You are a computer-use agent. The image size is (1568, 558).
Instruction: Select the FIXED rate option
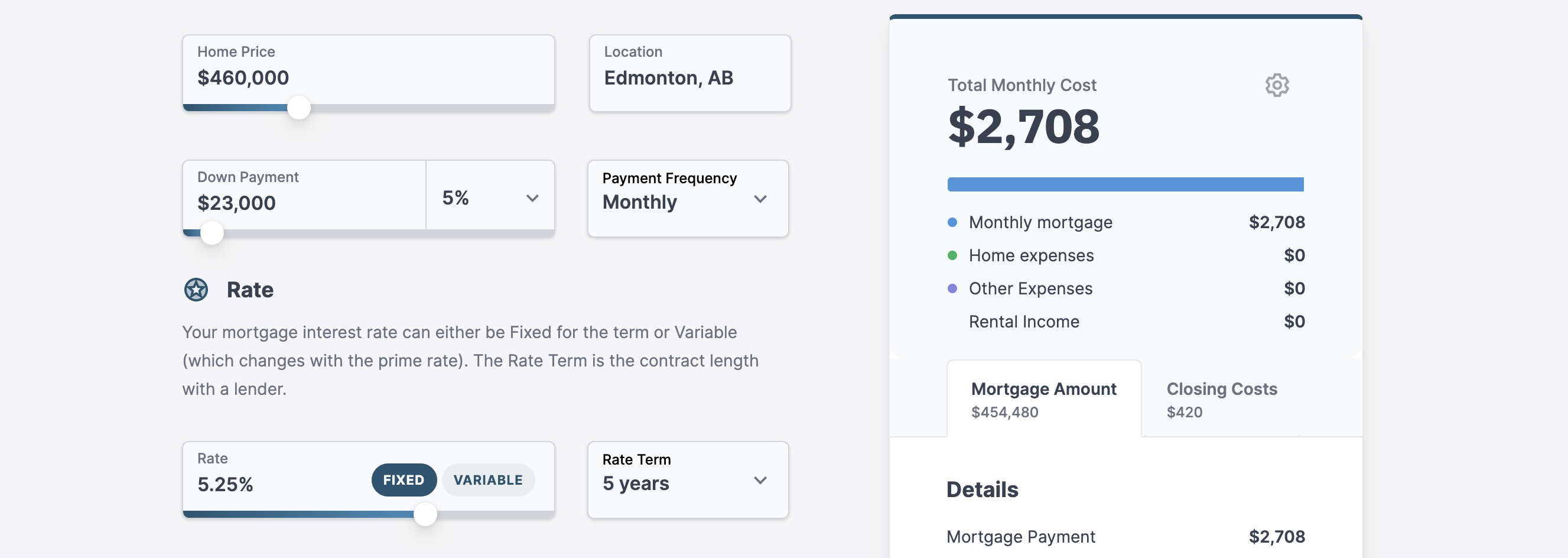pos(404,479)
